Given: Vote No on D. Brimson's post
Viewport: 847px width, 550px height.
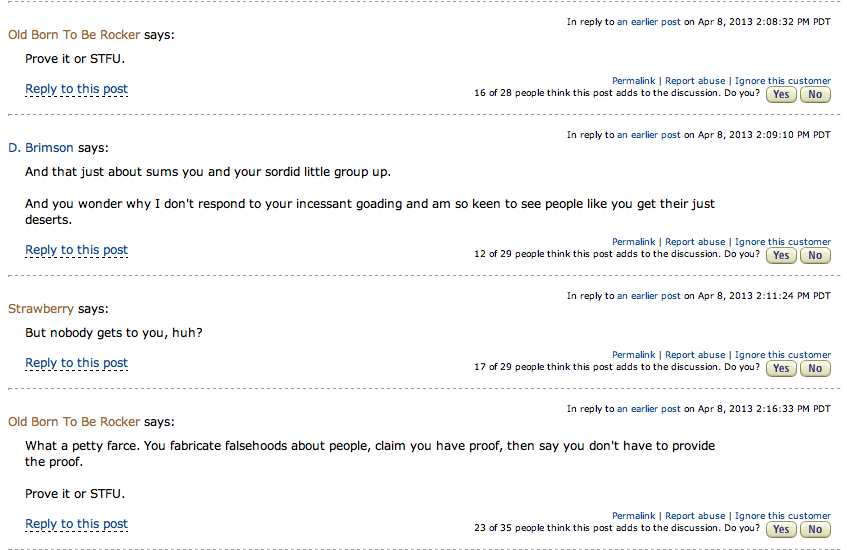Looking at the screenshot, I should coord(815,256).
